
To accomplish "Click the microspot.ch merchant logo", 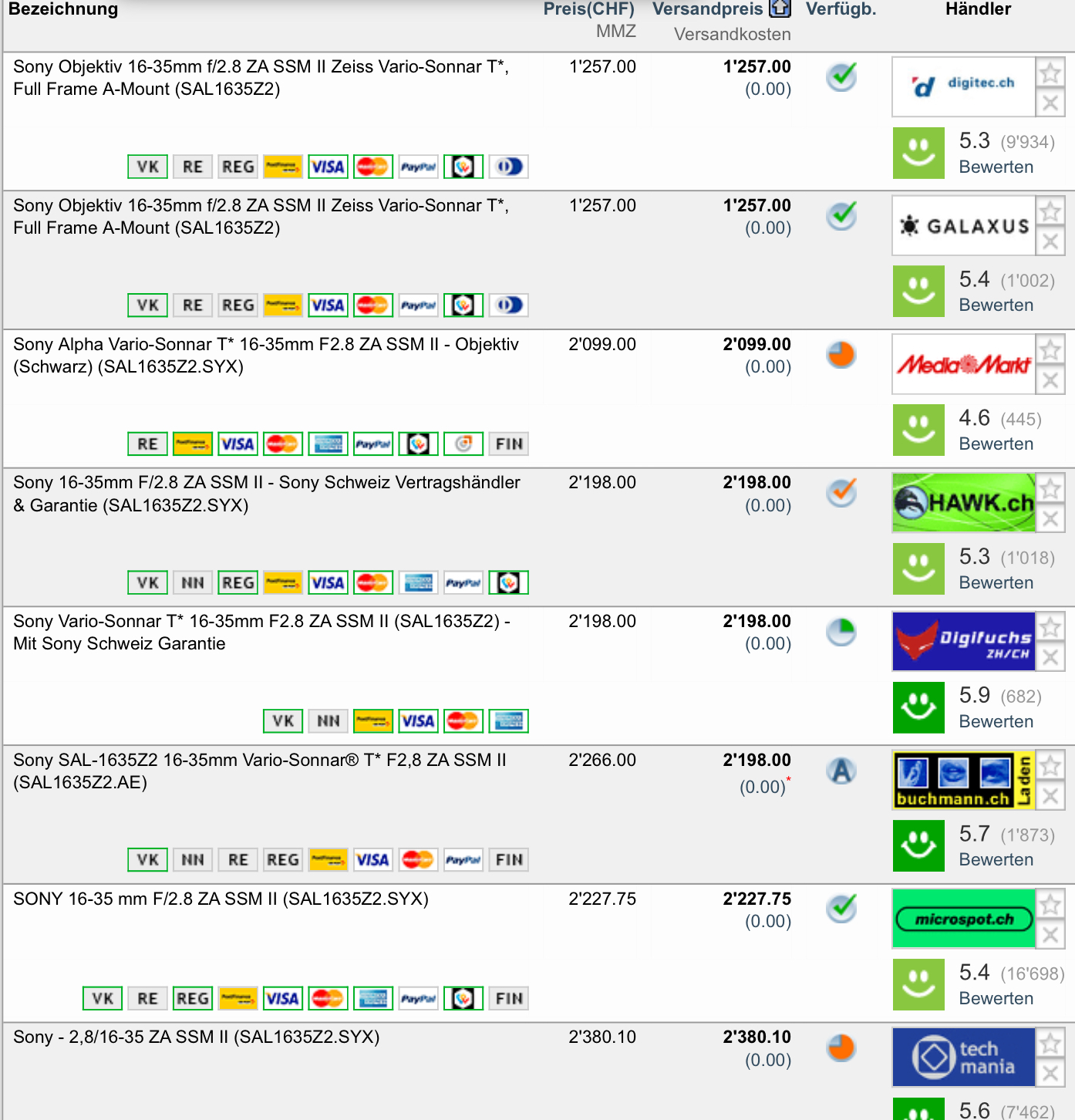I will coord(963,919).
